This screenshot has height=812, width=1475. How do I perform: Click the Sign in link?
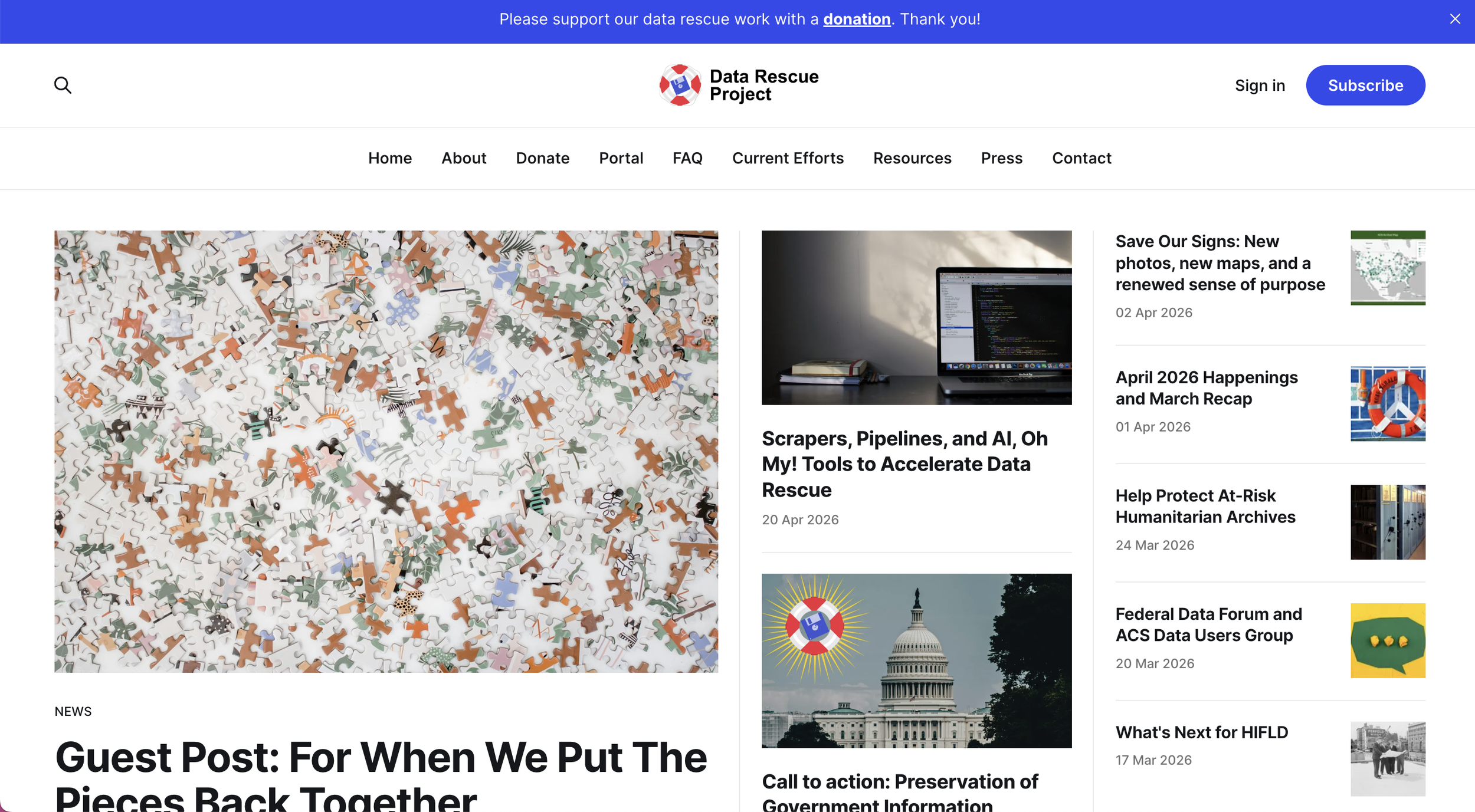click(x=1260, y=86)
